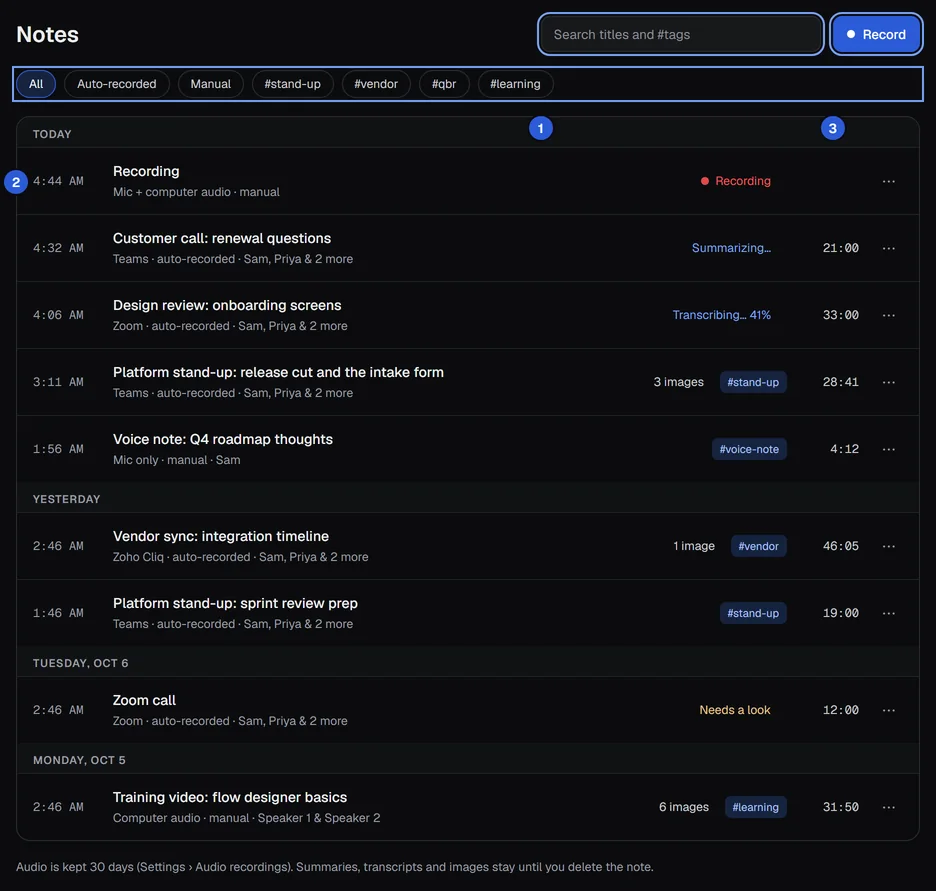Filter notes by Manual
This screenshot has width=936, height=891.
(x=210, y=84)
